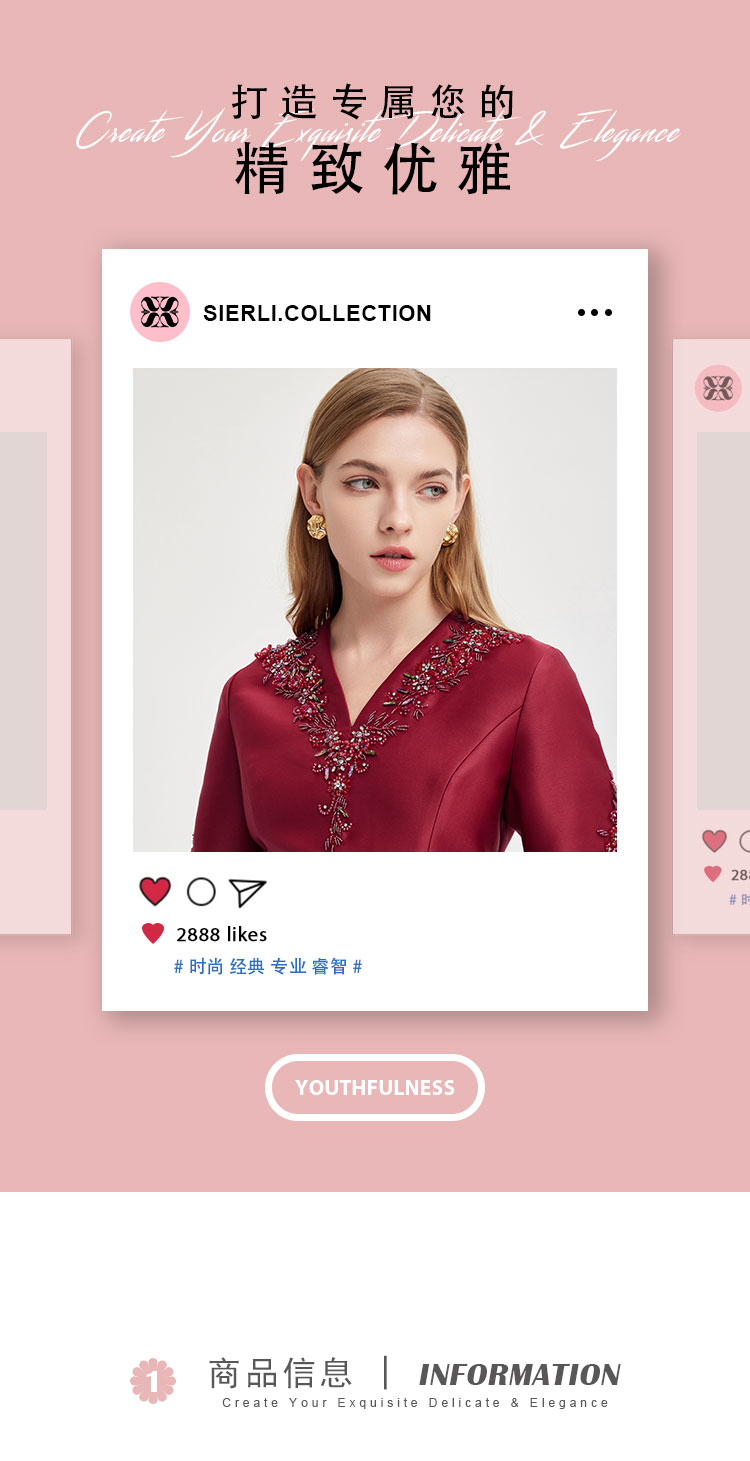Click the pink flower number 1 badge
Image resolution: width=750 pixels, height=1461 pixels.
pos(153,1380)
